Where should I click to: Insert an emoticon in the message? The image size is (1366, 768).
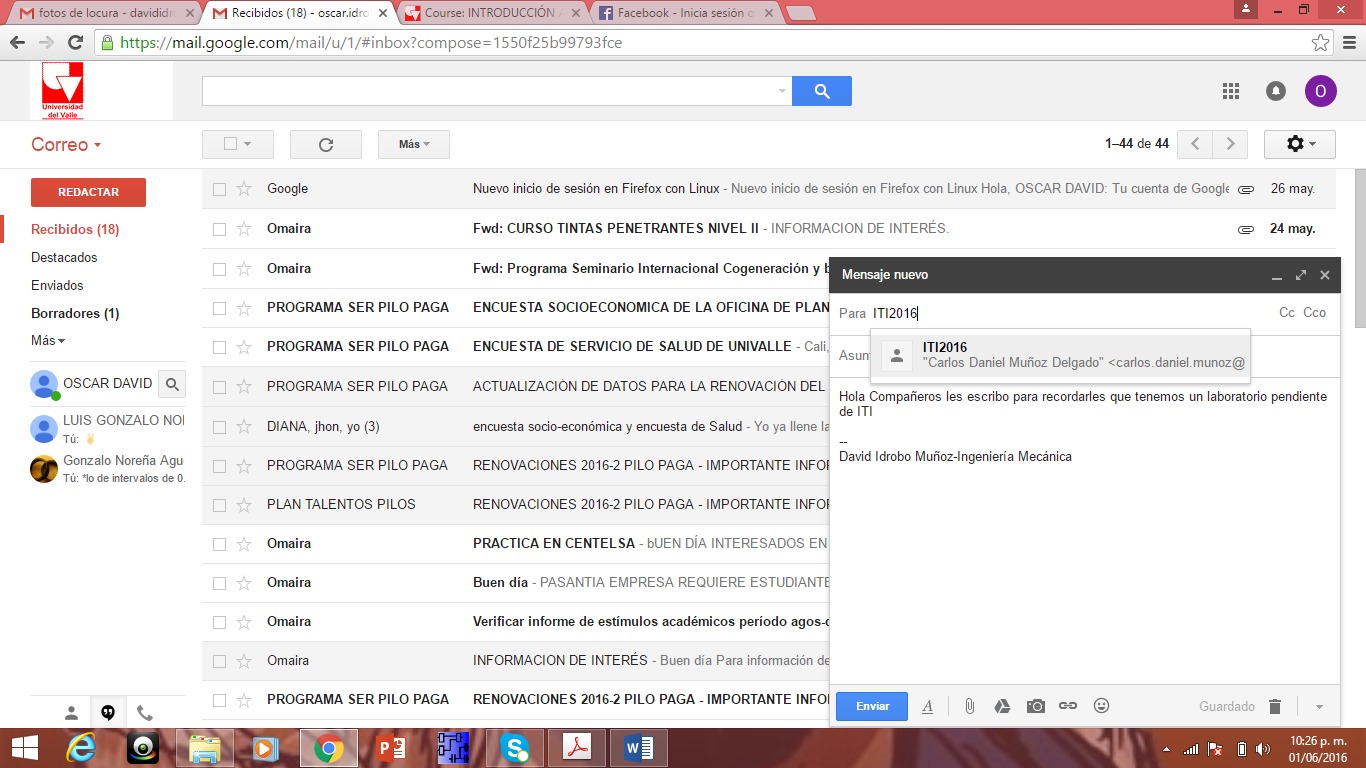[x=1102, y=706]
